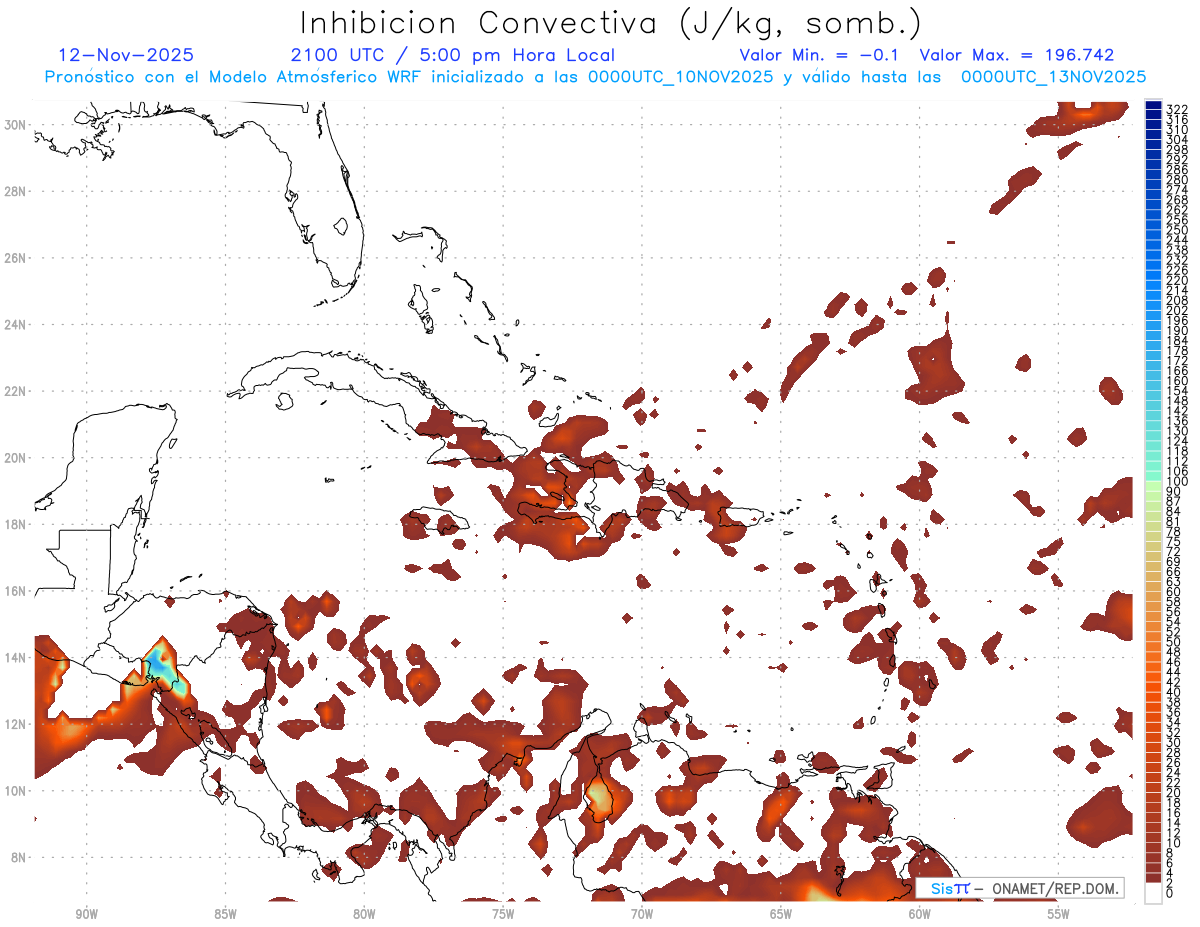Select the '0000UTC_13NOV2025' valid-until time
This screenshot has height=927, width=1200.
[1054, 77]
